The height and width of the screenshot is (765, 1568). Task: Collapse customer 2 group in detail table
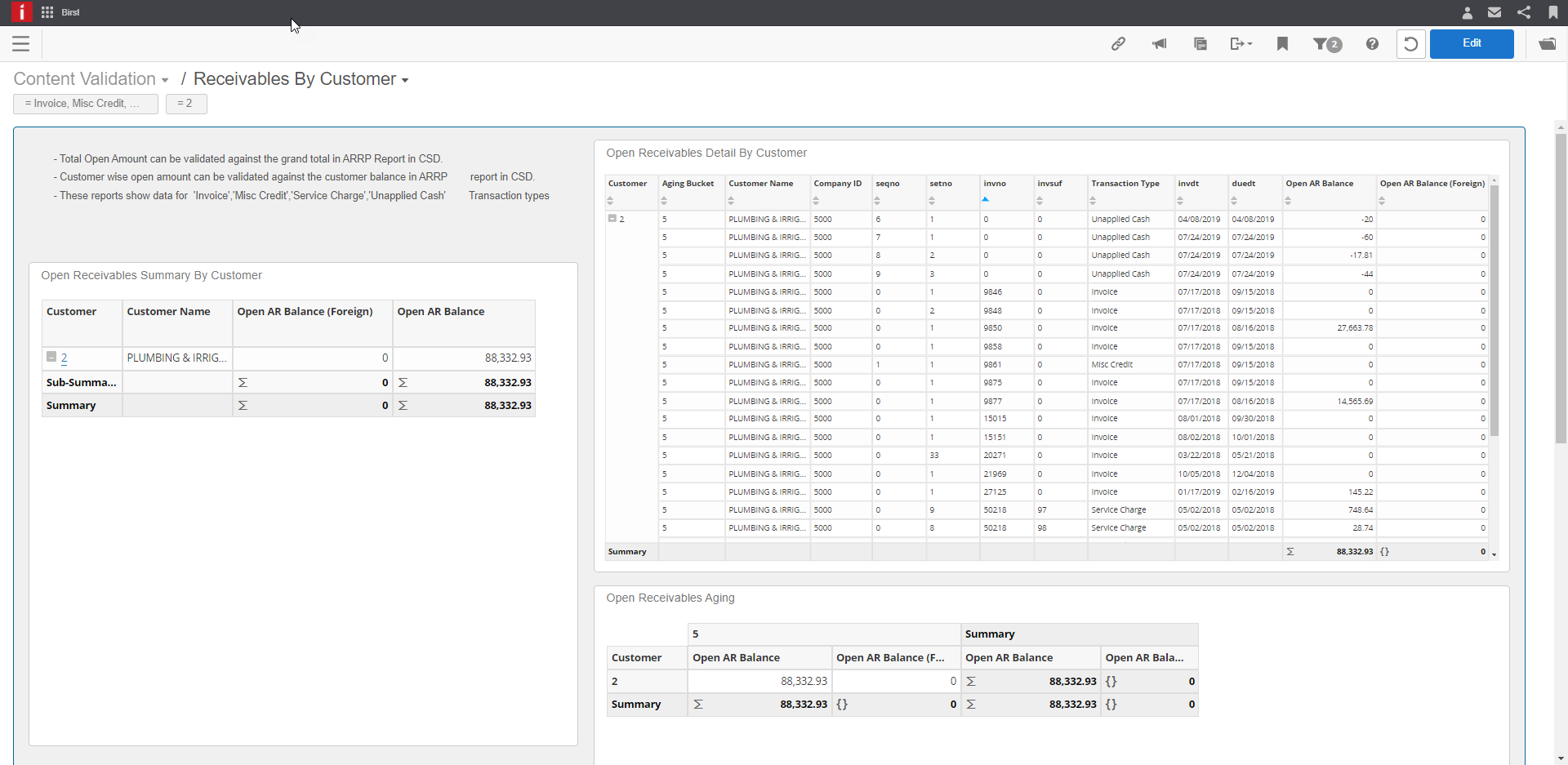pos(612,218)
